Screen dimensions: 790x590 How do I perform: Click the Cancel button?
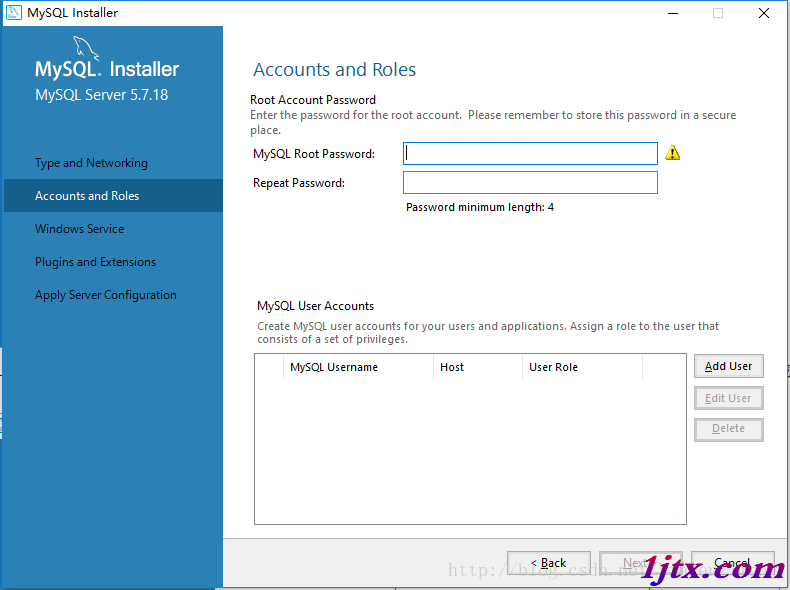pos(733,563)
